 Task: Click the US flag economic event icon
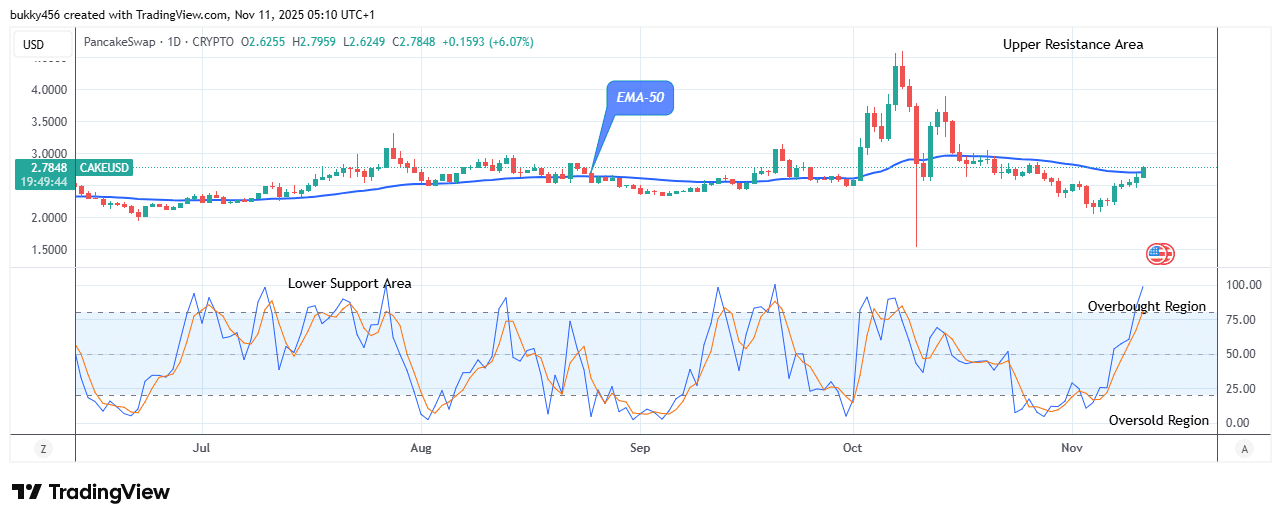pyautogui.click(x=1160, y=253)
